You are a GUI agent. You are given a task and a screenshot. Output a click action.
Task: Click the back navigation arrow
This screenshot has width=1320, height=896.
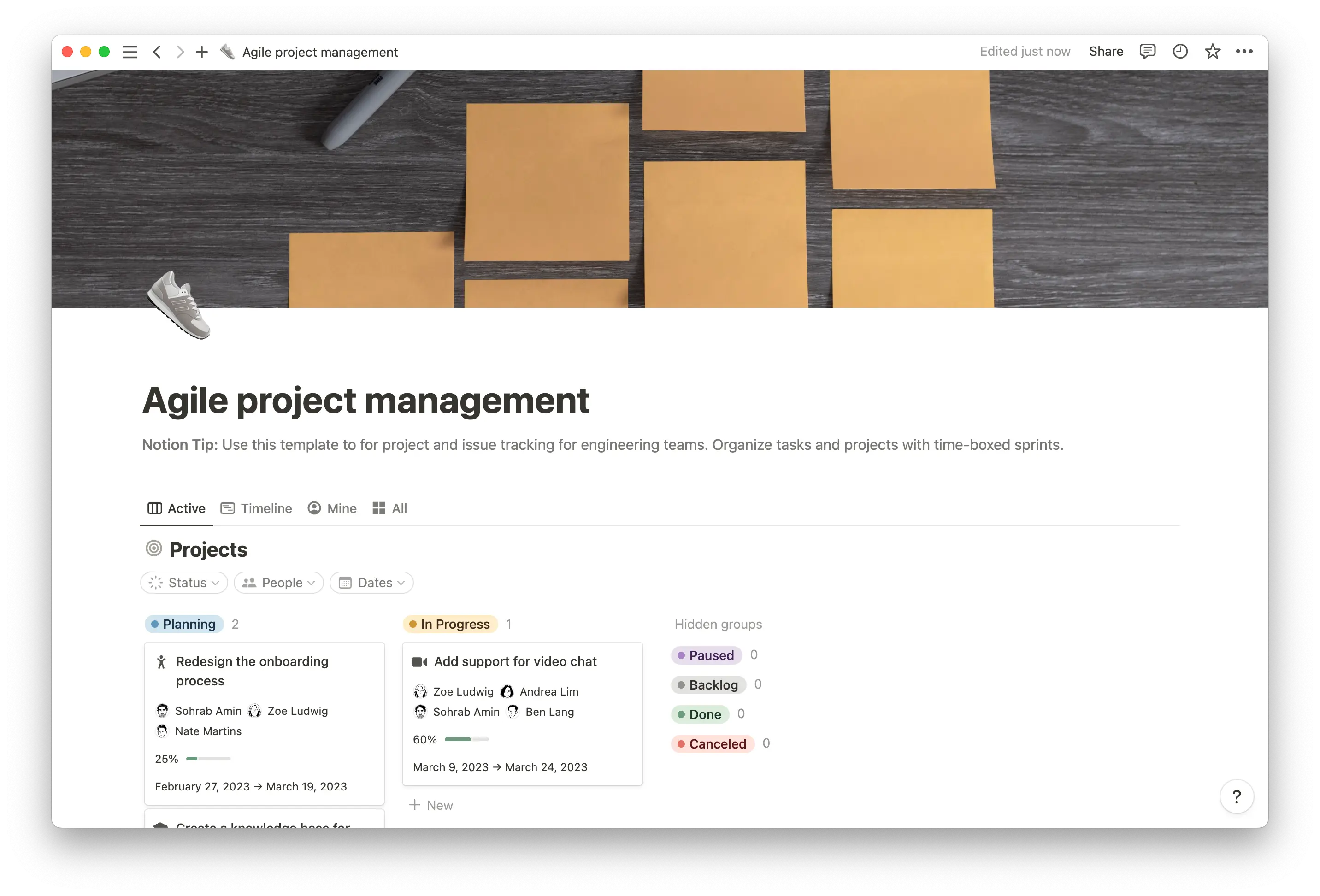[x=157, y=52]
